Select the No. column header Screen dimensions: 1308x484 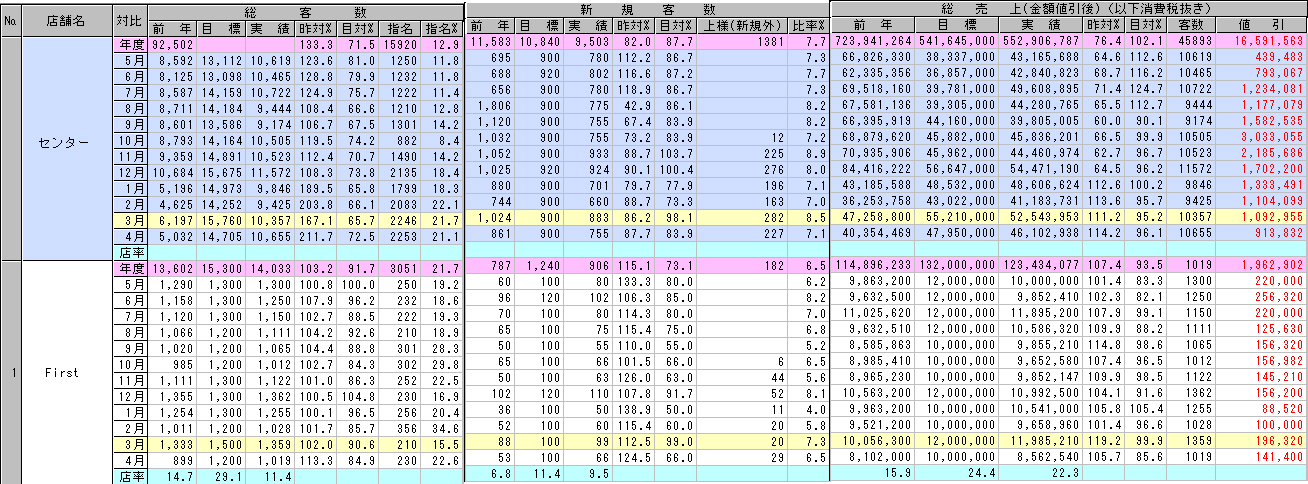[10, 19]
